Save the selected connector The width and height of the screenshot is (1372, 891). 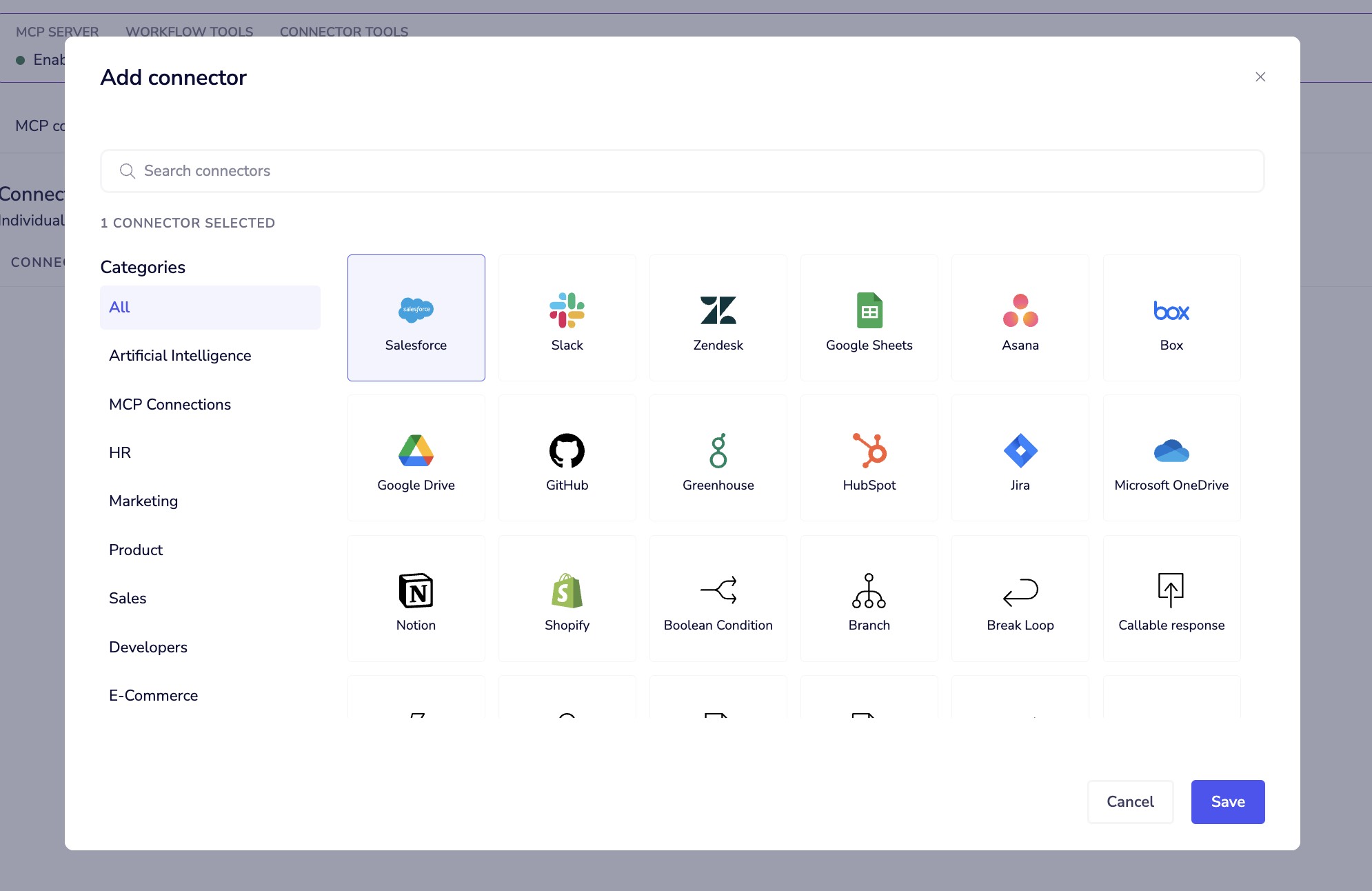(x=1227, y=801)
